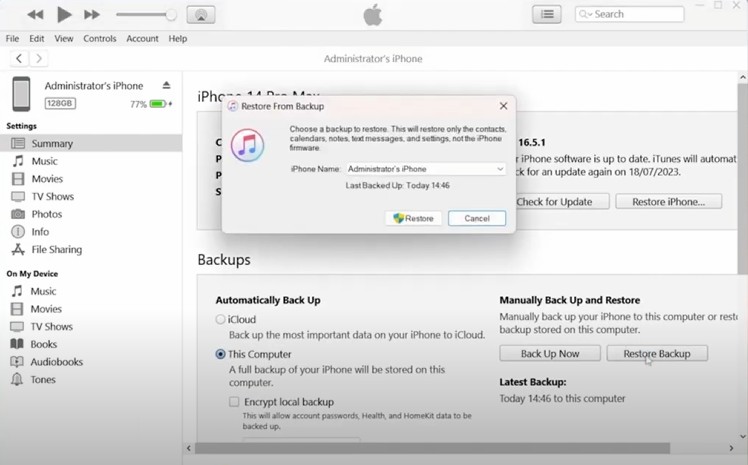Select Movies under Settings

(91, 179)
